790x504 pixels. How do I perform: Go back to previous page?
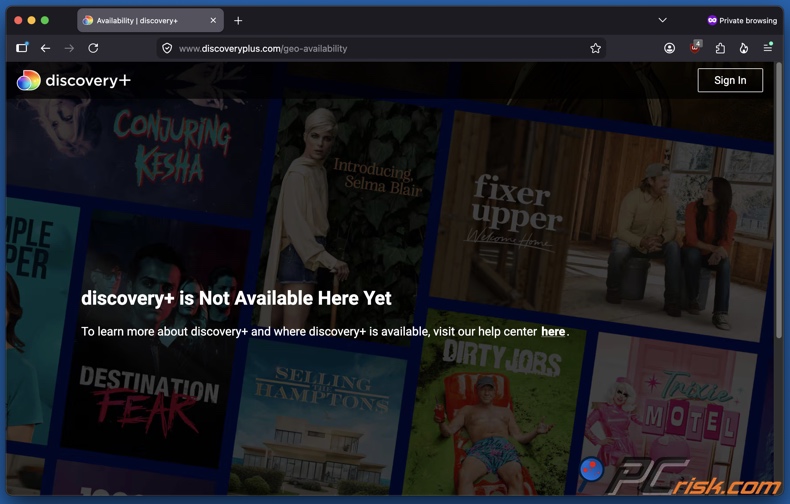pos(45,48)
